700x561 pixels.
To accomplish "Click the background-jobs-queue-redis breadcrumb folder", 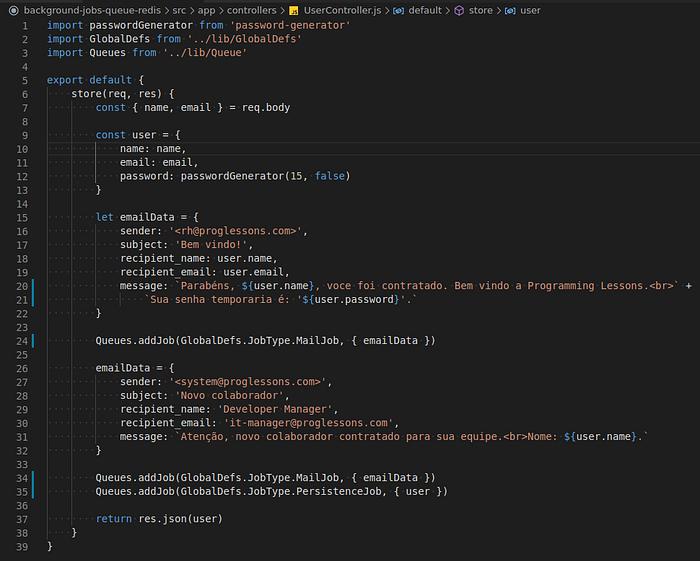I will pyautogui.click(x=92, y=10).
